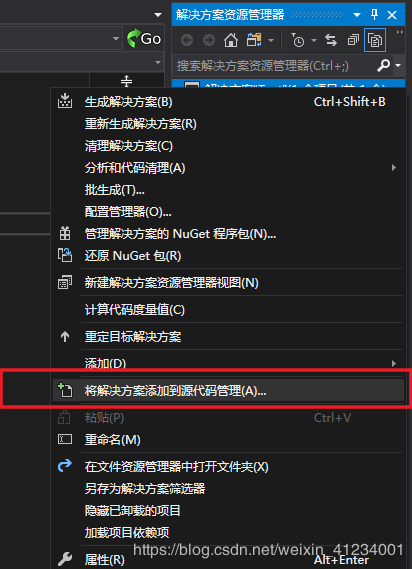Expand the 添加(D) submenu arrow
This screenshot has height=569, width=412.
pyautogui.click(x=393, y=363)
